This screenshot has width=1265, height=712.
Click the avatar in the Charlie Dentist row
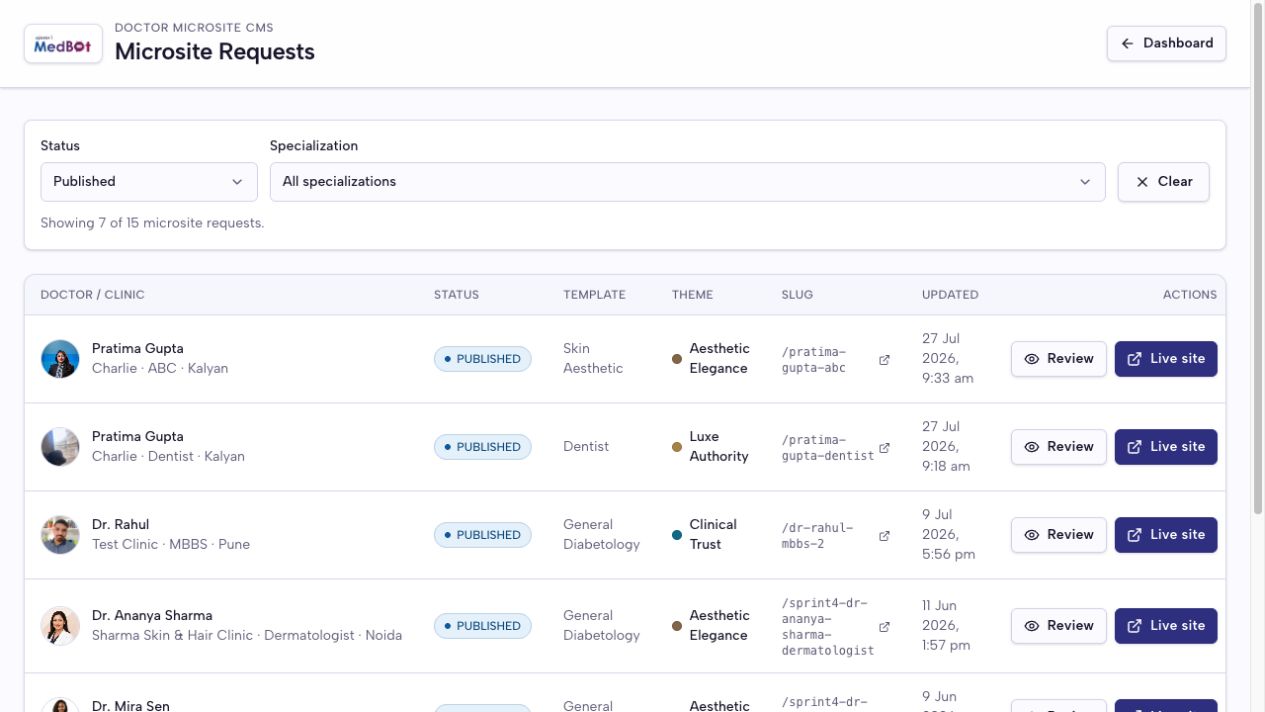(x=60, y=447)
